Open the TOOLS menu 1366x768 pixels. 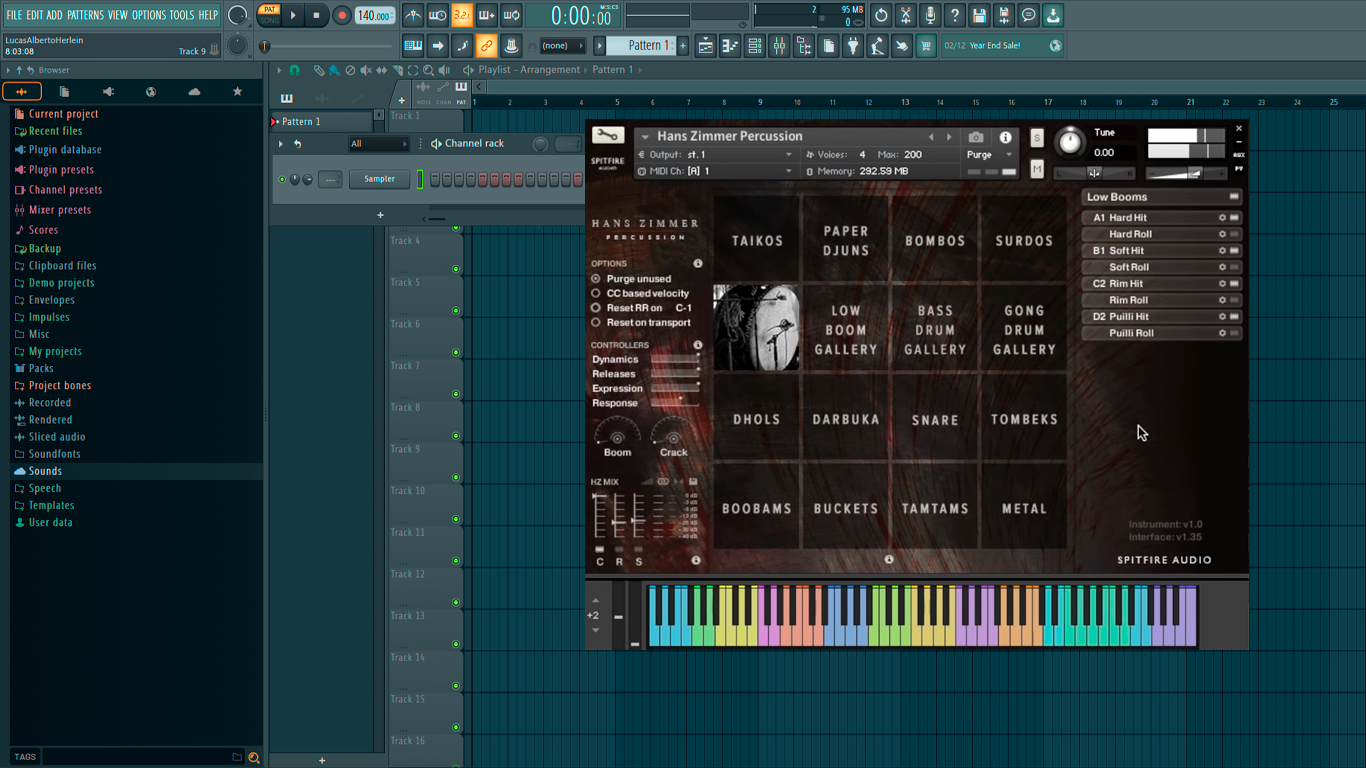tap(182, 15)
